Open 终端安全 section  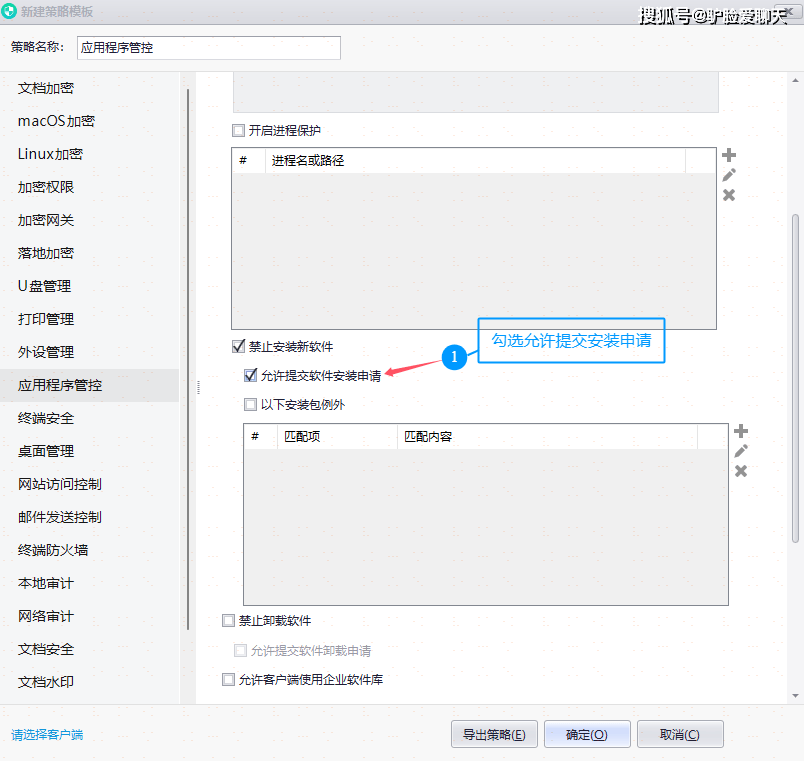(90, 418)
